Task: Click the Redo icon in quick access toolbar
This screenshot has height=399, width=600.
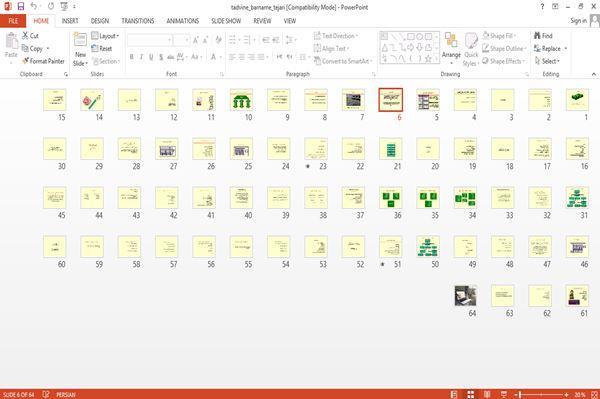Action: [x=51, y=7]
